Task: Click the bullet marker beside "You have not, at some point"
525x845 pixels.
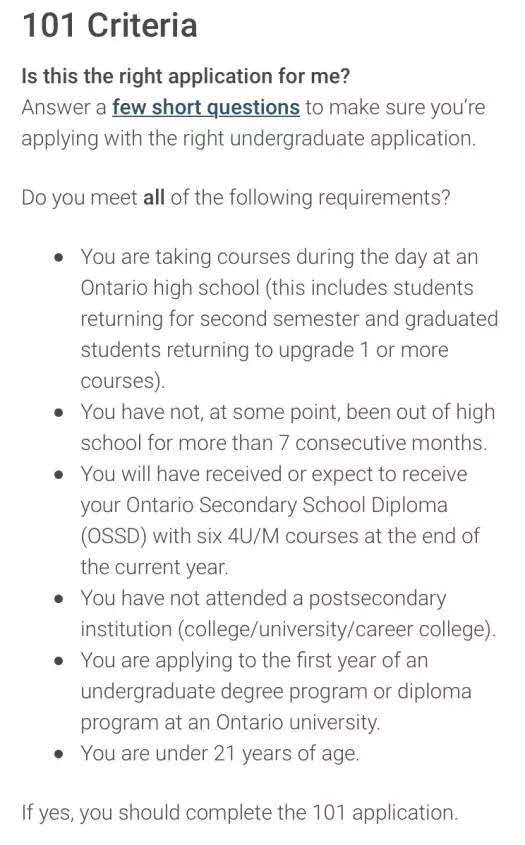Action: click(59, 413)
